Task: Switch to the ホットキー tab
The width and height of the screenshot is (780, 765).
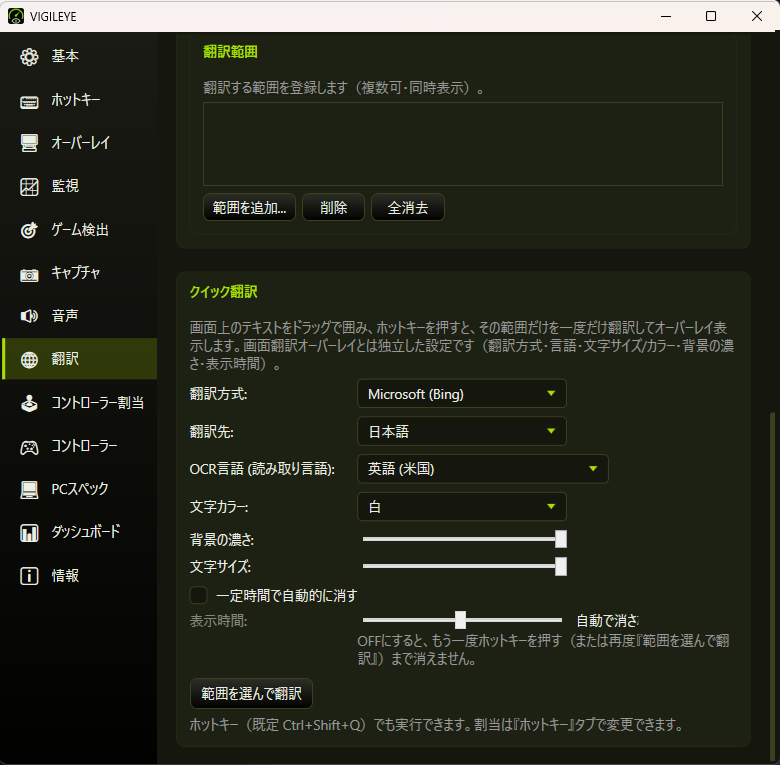Action: pos(80,99)
